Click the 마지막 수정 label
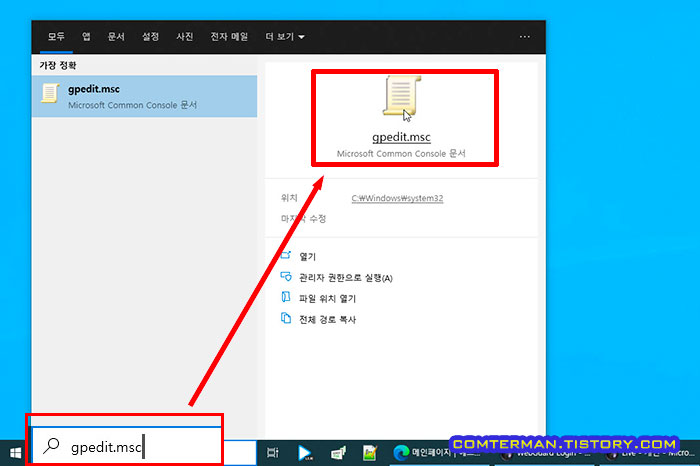Screen dimensions: 700x466 tap(304, 219)
